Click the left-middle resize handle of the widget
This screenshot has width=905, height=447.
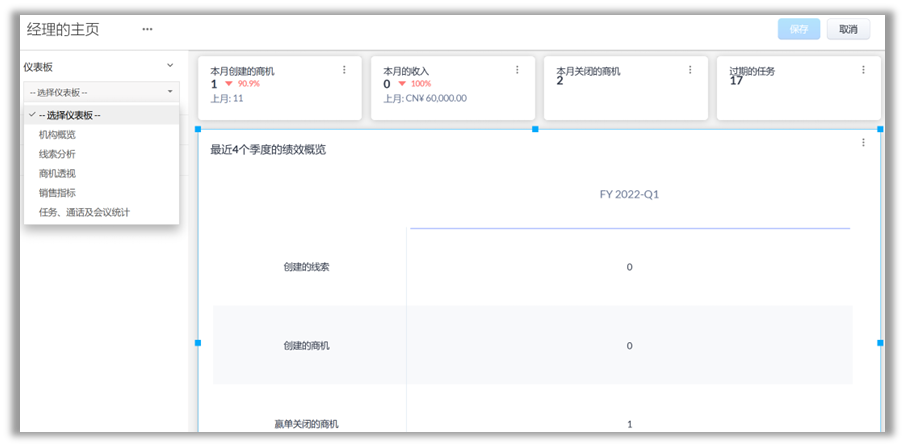pyautogui.click(x=198, y=343)
